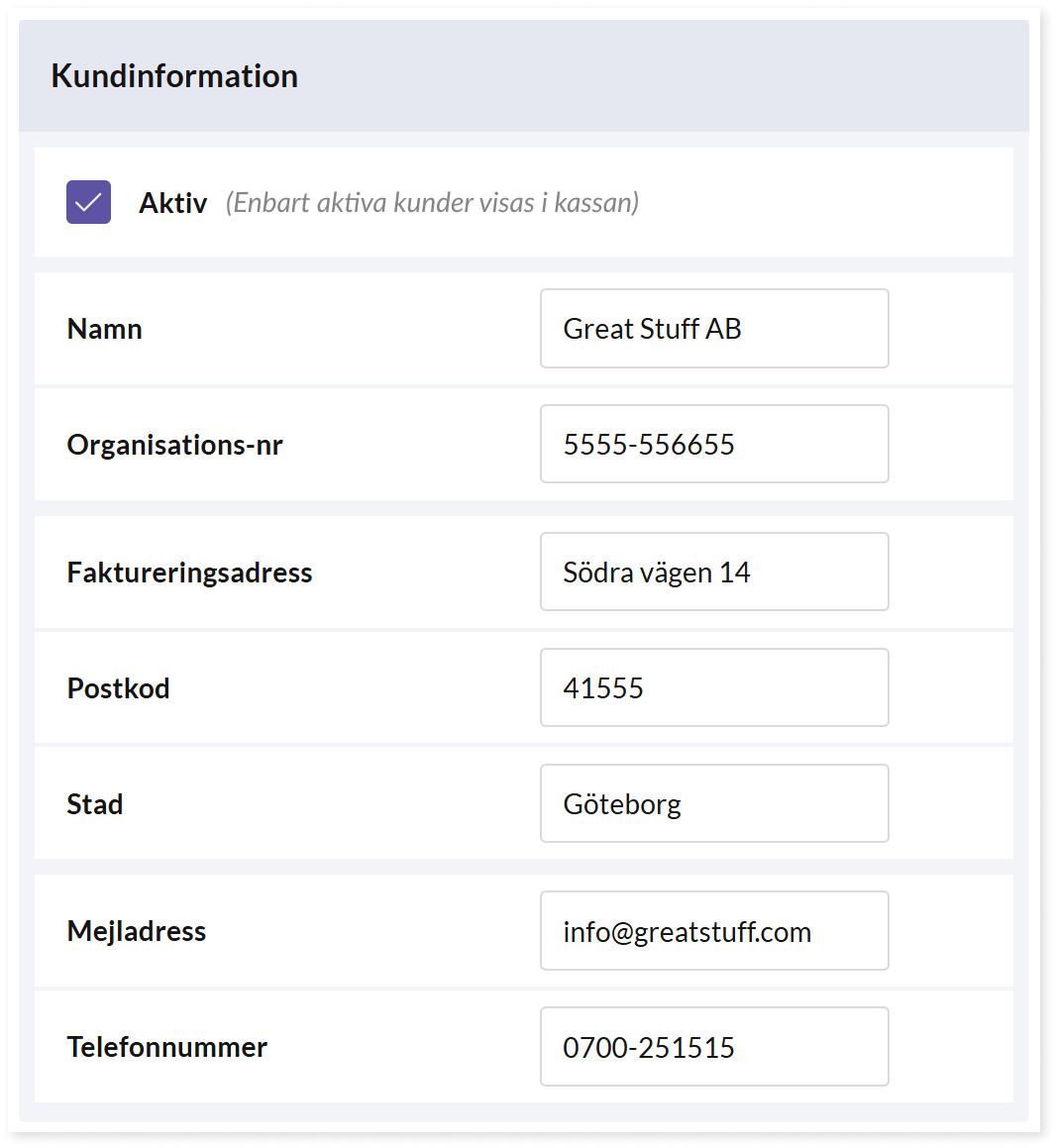Place cursor in the 0700-251515 phone value
The height and width of the screenshot is (1148, 1056).
point(649,1047)
